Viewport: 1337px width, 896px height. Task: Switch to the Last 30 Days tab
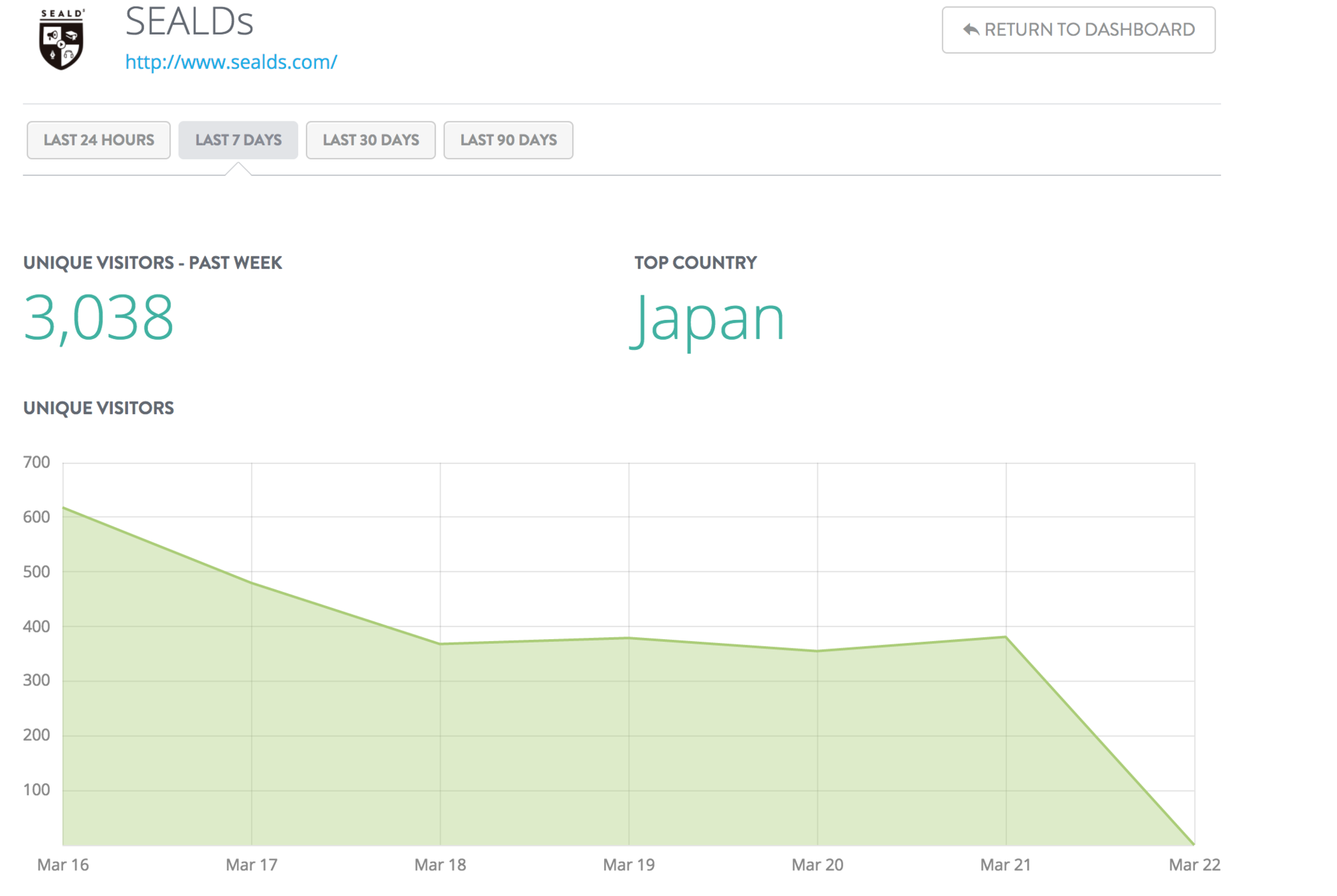[x=370, y=140]
